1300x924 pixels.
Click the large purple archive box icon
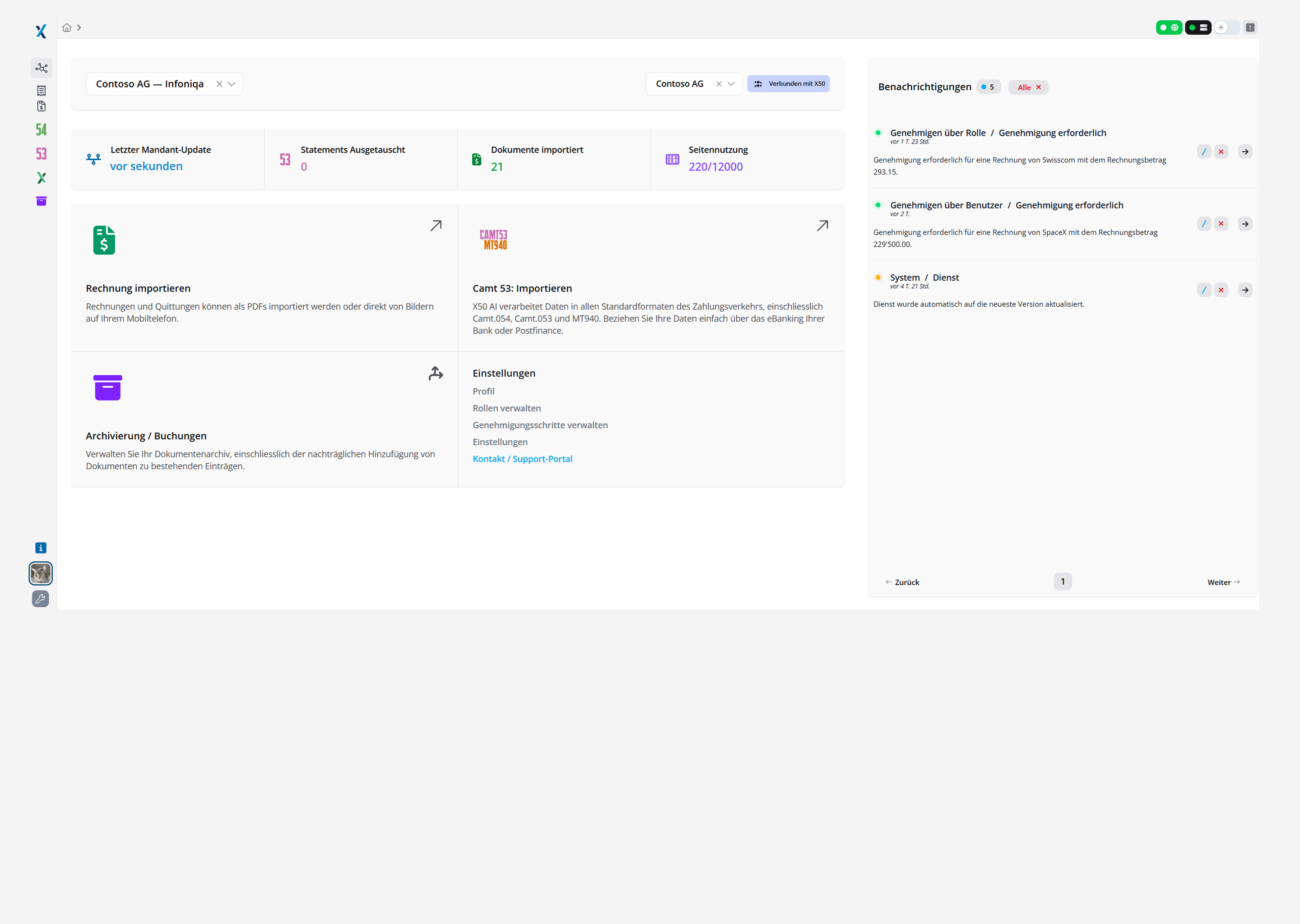(107, 388)
